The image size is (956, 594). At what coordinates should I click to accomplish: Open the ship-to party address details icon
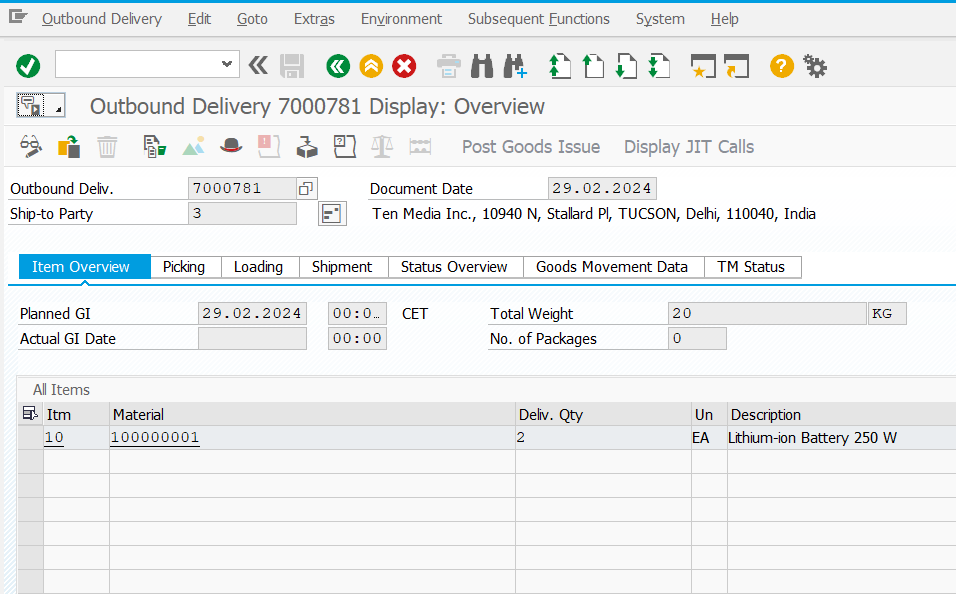(332, 214)
